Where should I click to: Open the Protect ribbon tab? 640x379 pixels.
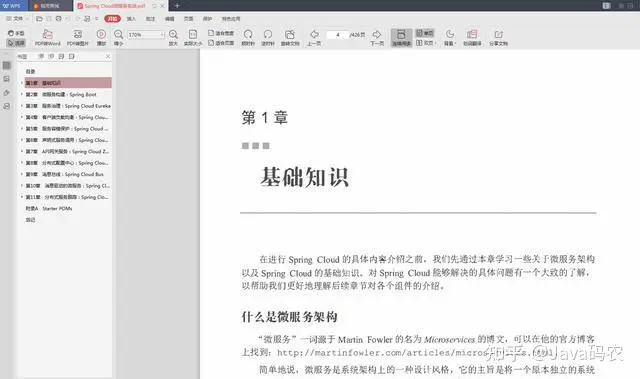pos(208,19)
